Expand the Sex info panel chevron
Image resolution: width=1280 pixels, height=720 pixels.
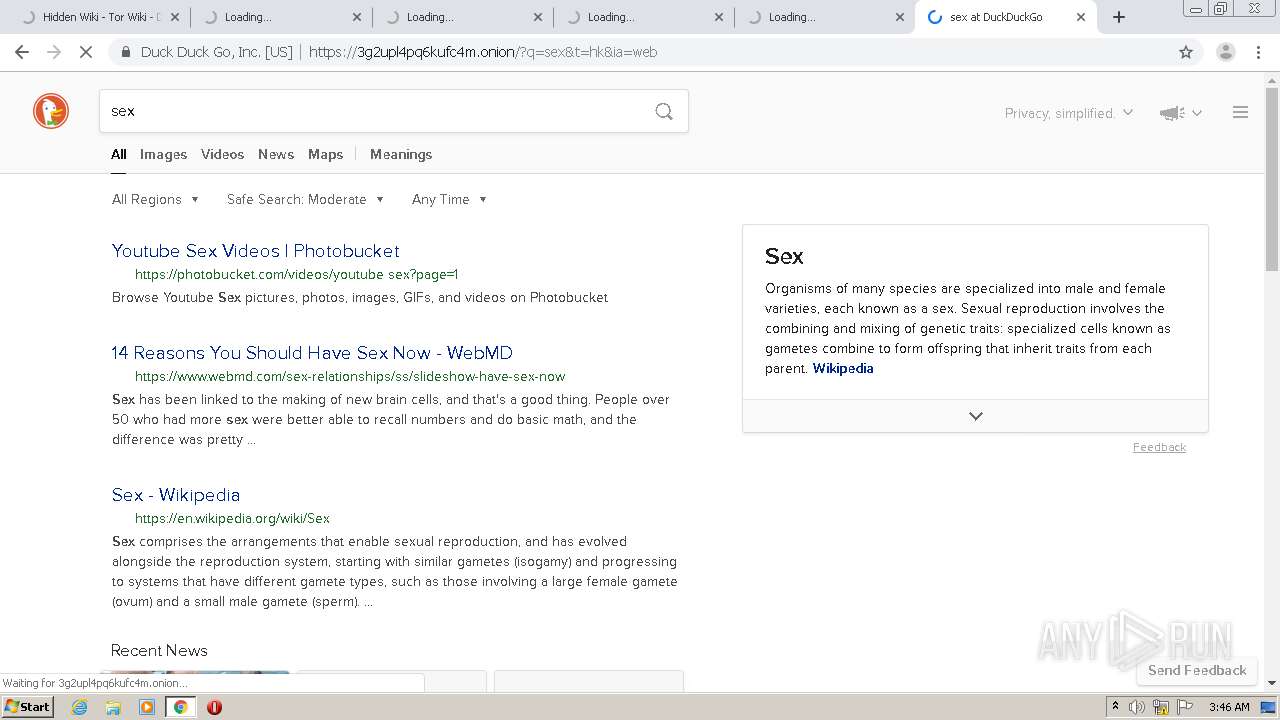pos(975,416)
